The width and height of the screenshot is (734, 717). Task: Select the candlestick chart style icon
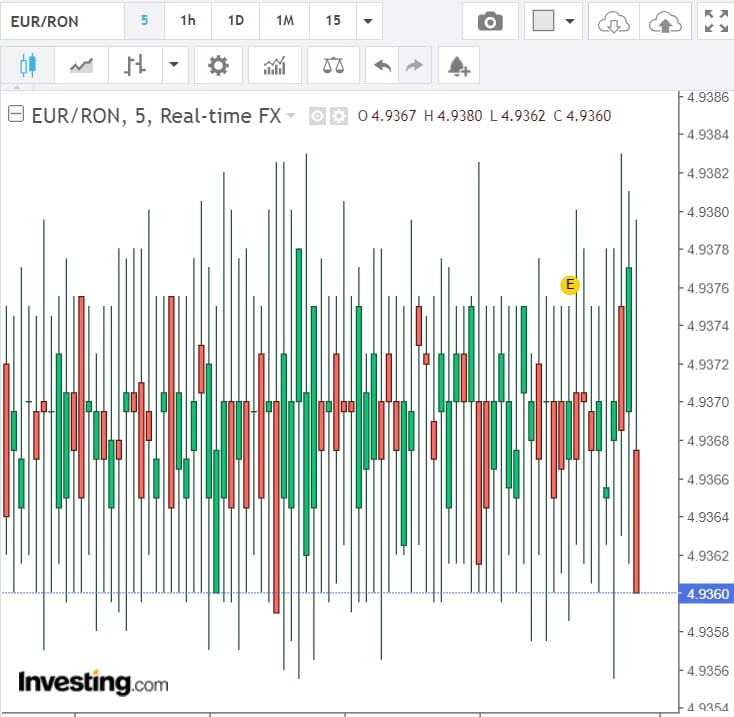click(x=27, y=66)
